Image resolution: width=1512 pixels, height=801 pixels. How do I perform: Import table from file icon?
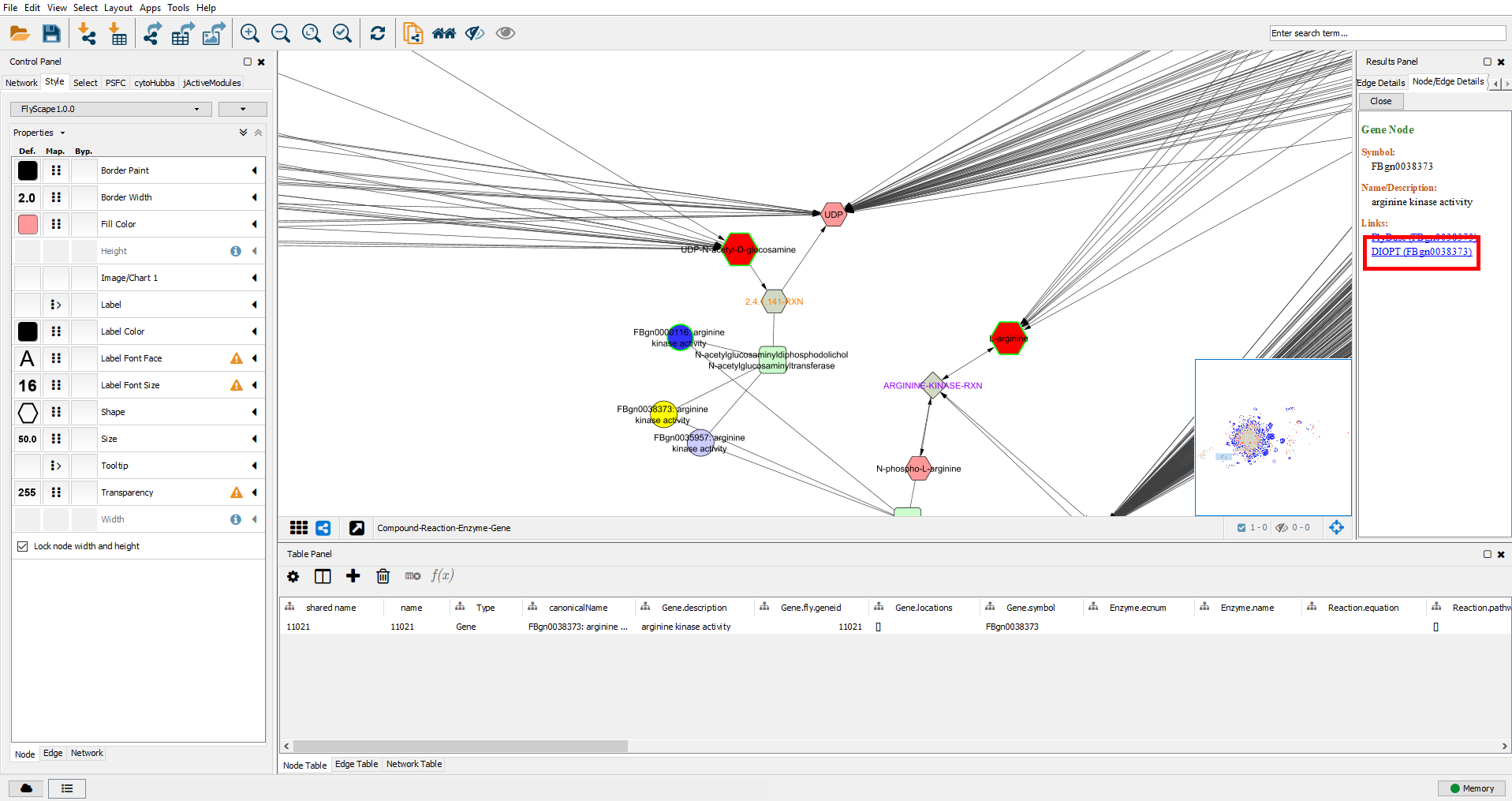[118, 33]
